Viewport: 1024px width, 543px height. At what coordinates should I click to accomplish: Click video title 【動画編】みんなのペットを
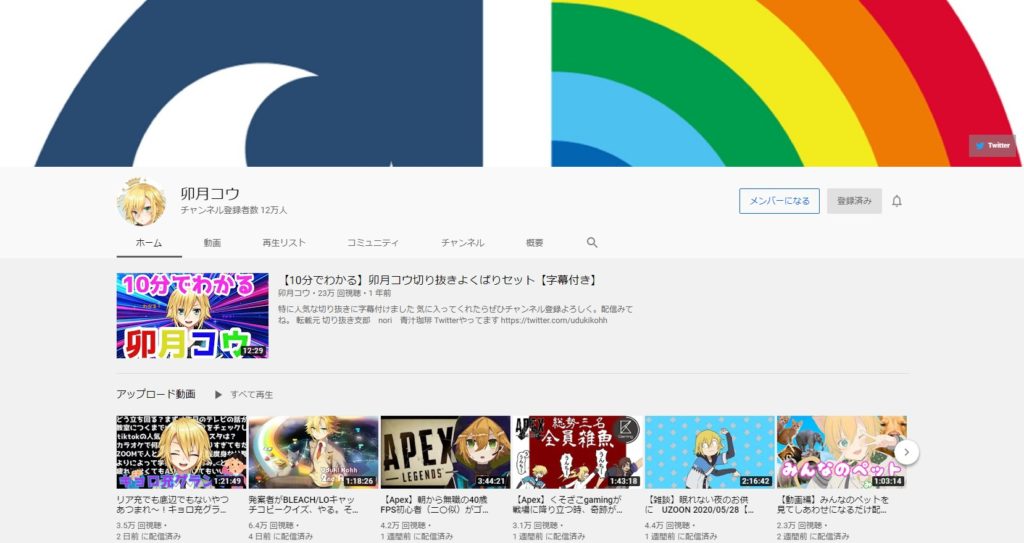833,504
